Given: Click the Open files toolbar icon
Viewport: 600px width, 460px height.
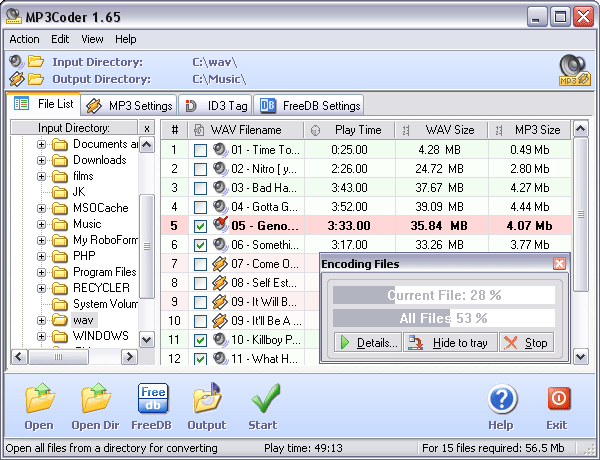Looking at the screenshot, I should tap(39, 400).
